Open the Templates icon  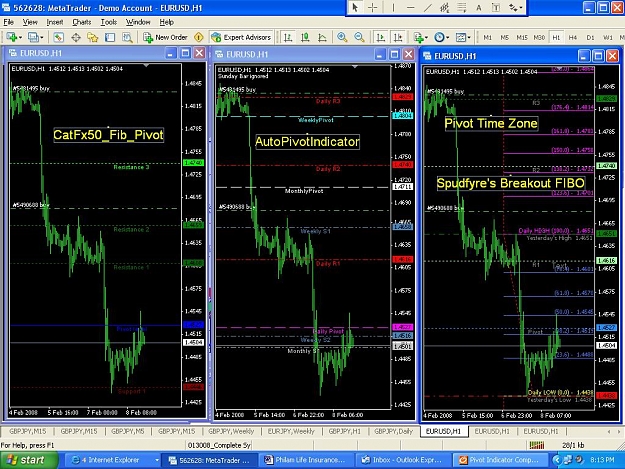click(460, 37)
